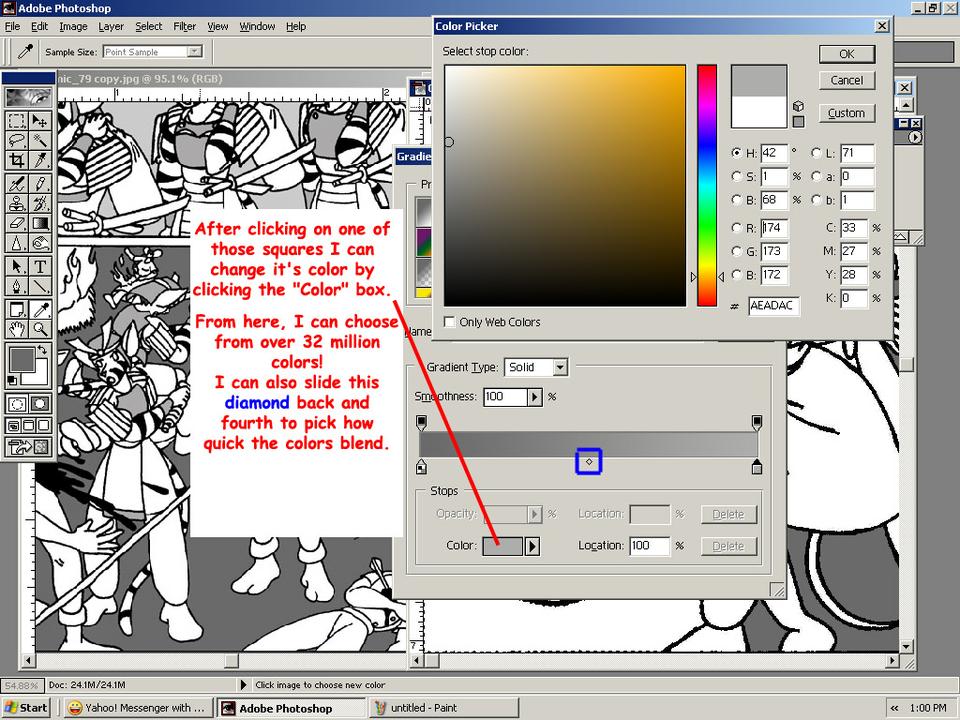This screenshot has height=720, width=960.
Task: Select the Line tool
Action: pyautogui.click(x=40, y=287)
